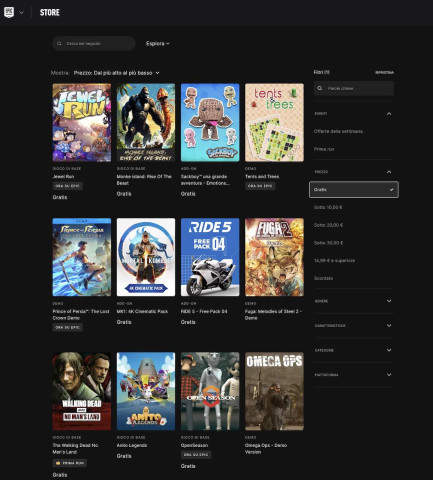Click the Jewel Run title link
433x480 pixels.
(63, 177)
